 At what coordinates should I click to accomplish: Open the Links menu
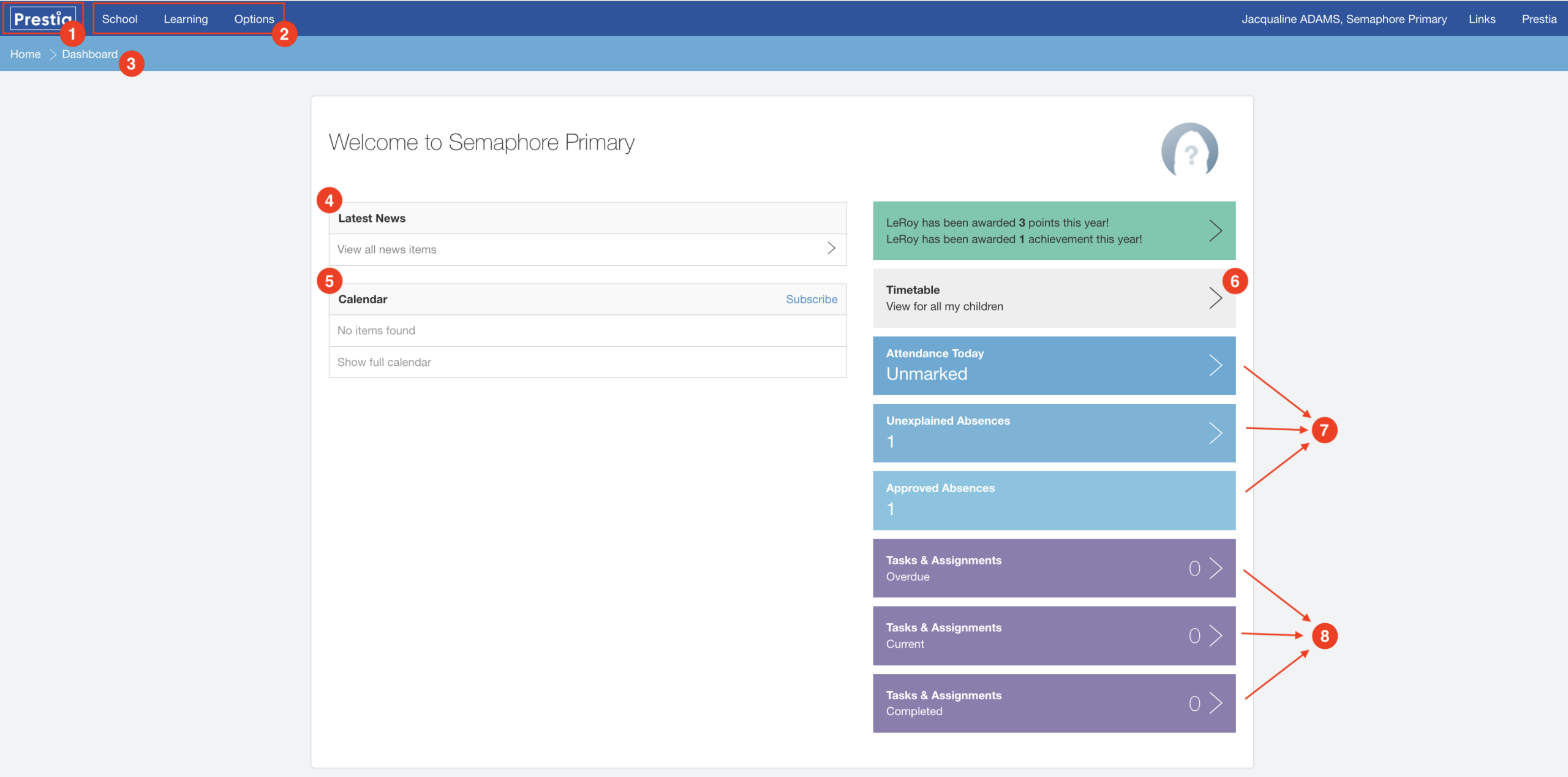coord(1482,19)
